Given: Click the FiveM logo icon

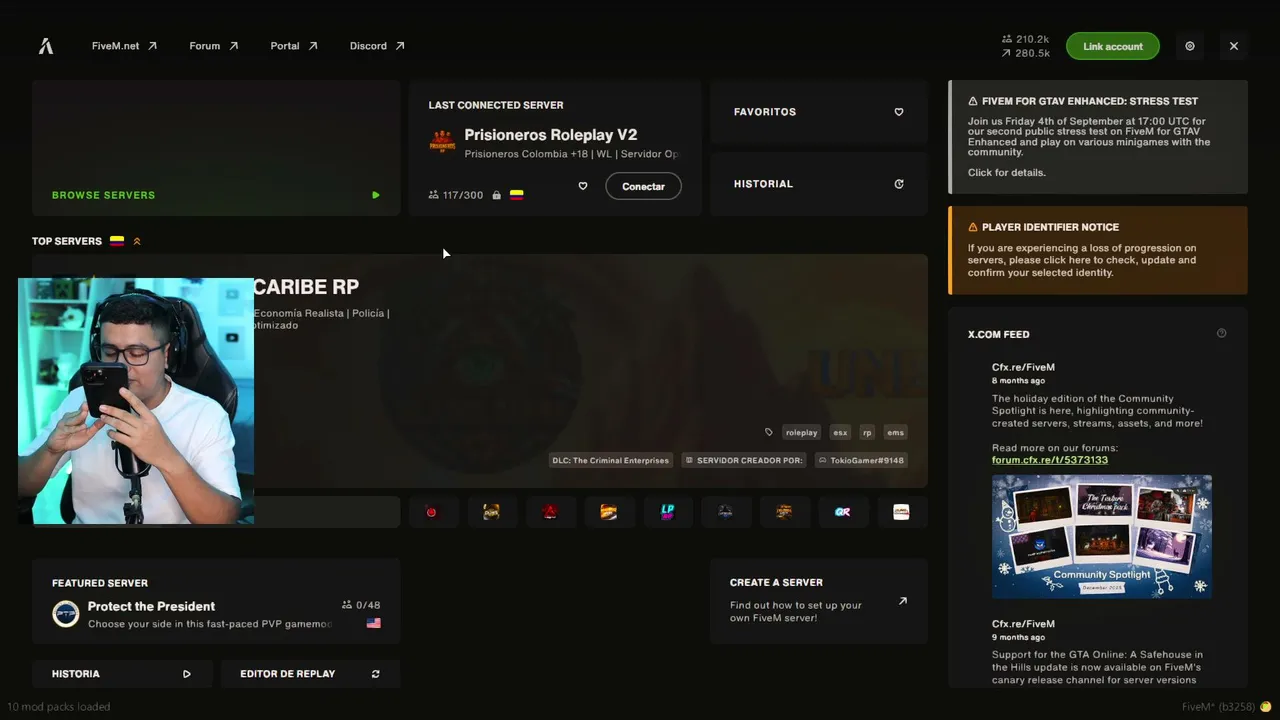Looking at the screenshot, I should tap(46, 46).
